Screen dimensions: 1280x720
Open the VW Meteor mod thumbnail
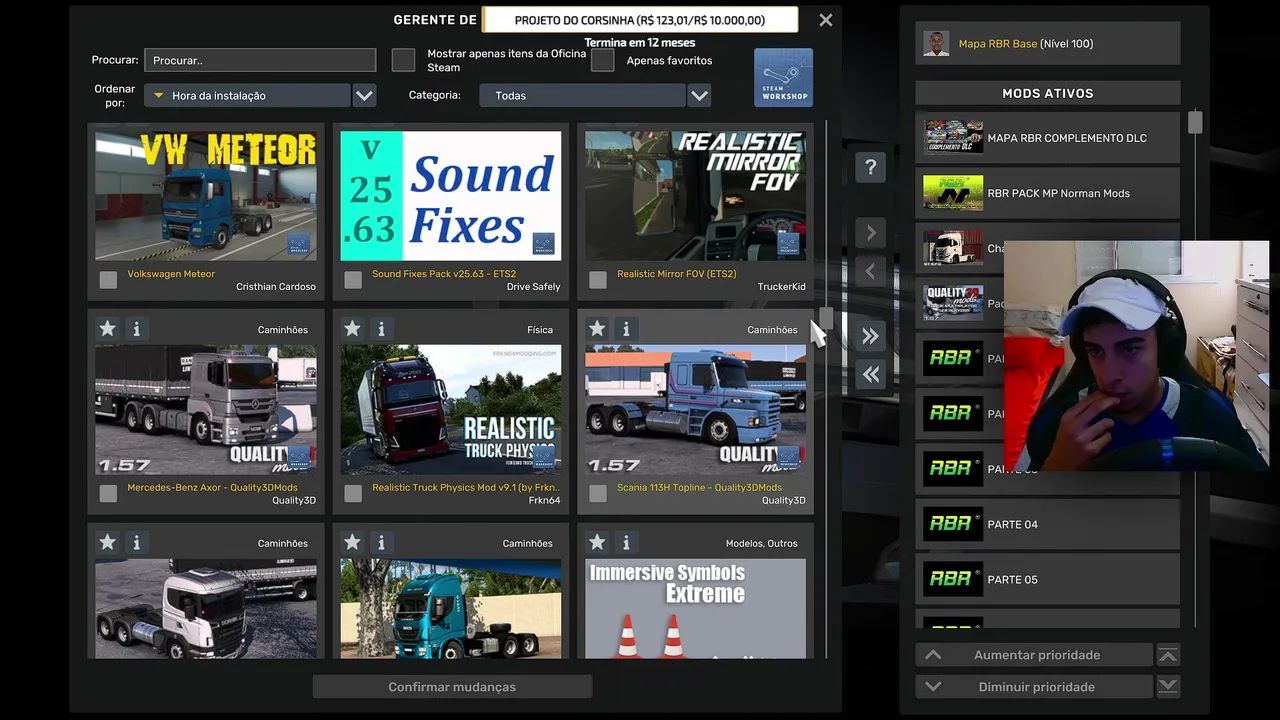click(x=206, y=196)
